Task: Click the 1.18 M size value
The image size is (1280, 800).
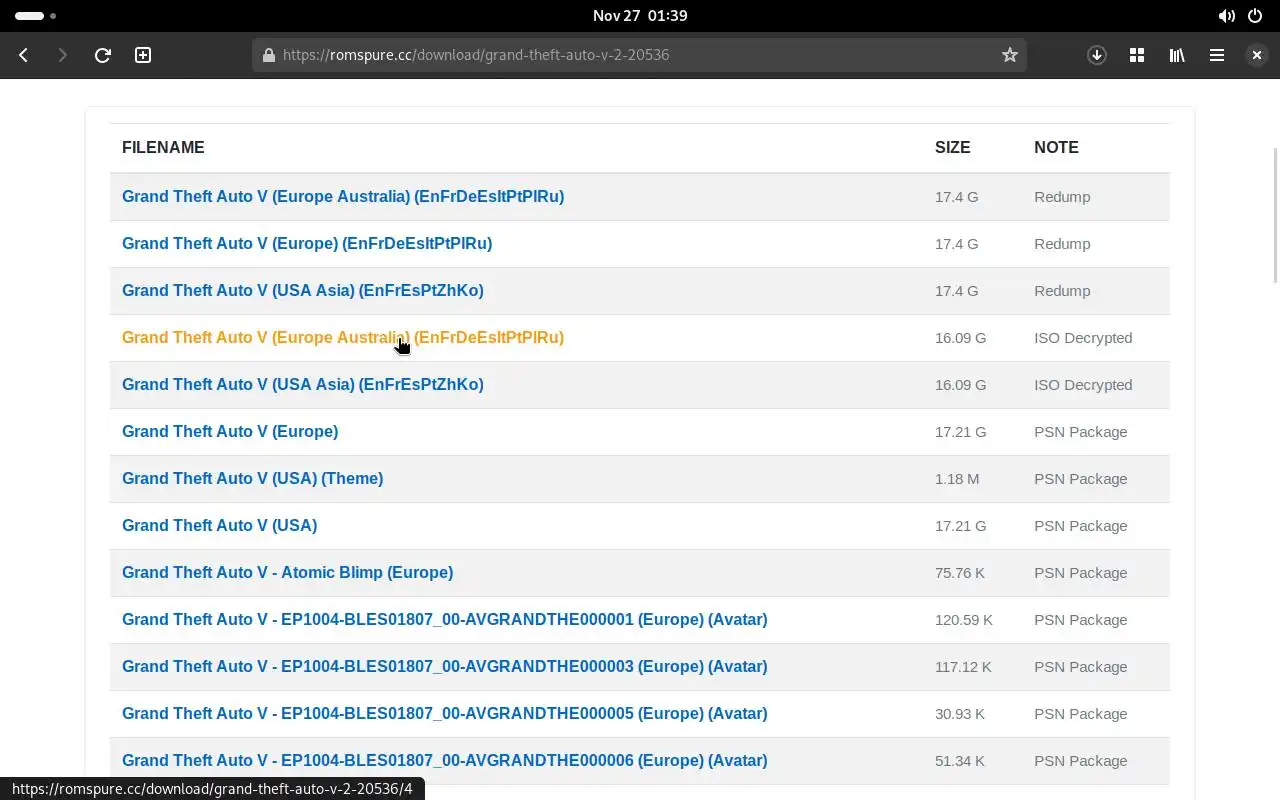Action: pyautogui.click(x=957, y=479)
